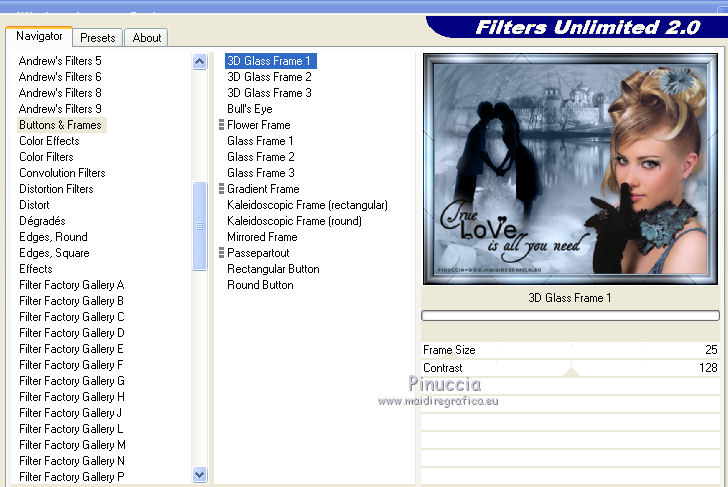
Task: Select Filter Factory Gallery C
Action: pos(72,317)
